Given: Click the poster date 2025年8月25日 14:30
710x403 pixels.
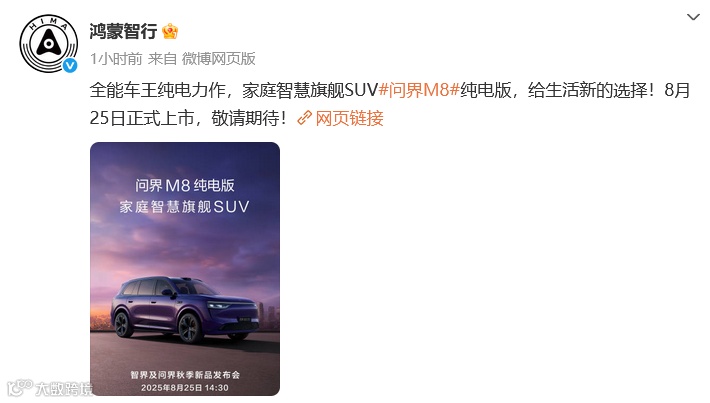Looking at the screenshot, I should click(185, 388).
